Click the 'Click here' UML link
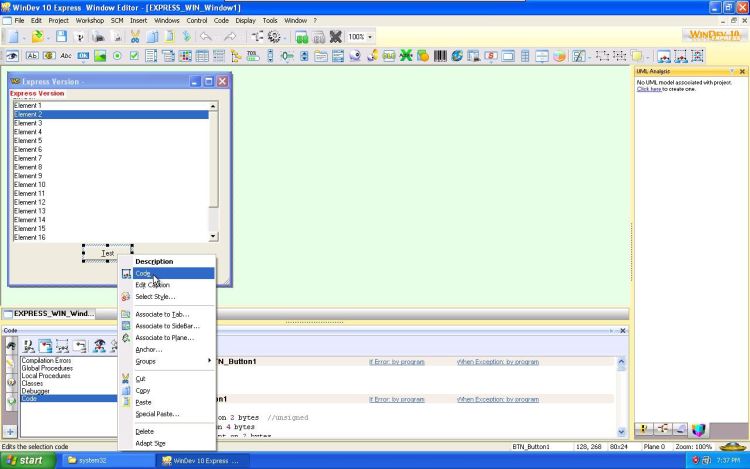This screenshot has height=469, width=750. 649,89
